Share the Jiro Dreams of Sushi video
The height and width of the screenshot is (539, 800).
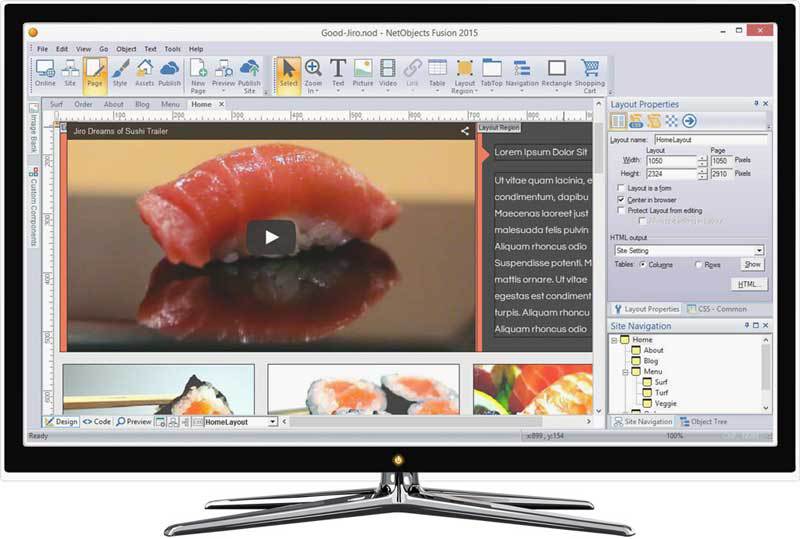point(465,131)
